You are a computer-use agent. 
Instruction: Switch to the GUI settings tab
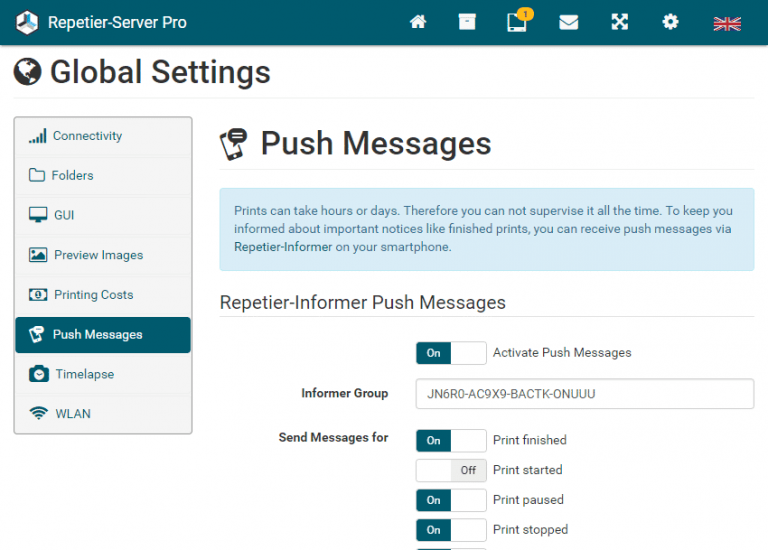pyautogui.click(x=103, y=215)
